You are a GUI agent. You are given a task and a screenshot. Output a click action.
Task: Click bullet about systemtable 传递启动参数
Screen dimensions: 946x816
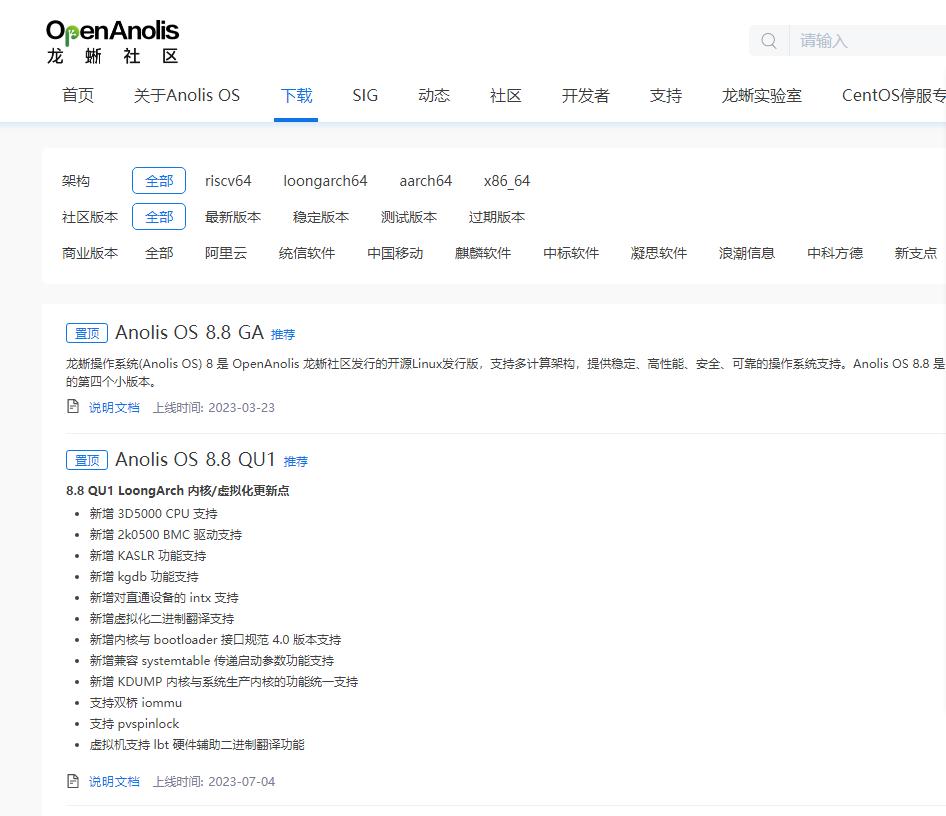point(212,661)
